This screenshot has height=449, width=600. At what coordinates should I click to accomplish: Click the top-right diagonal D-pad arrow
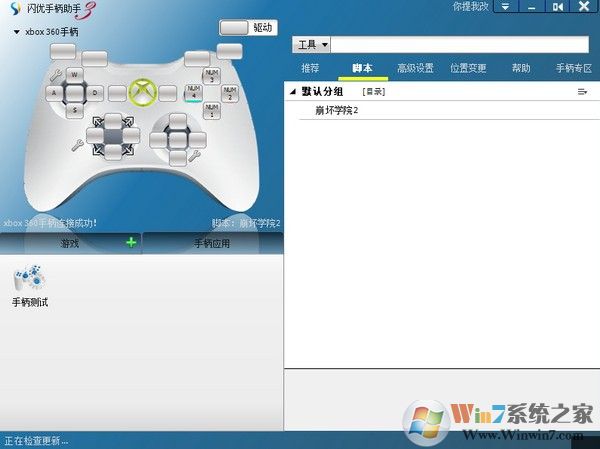click(129, 122)
